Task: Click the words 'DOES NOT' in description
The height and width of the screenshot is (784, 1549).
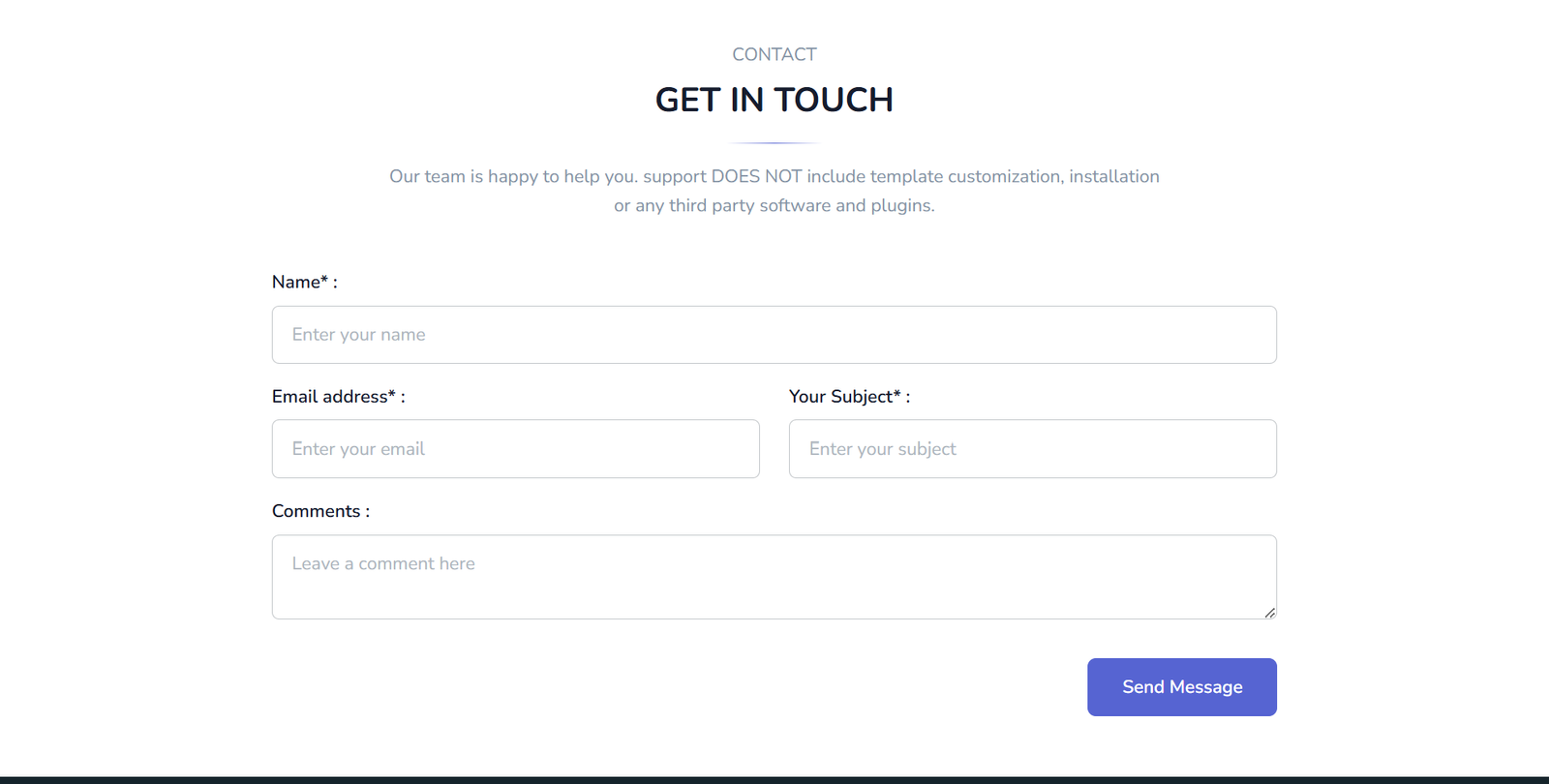Action: pos(757,176)
